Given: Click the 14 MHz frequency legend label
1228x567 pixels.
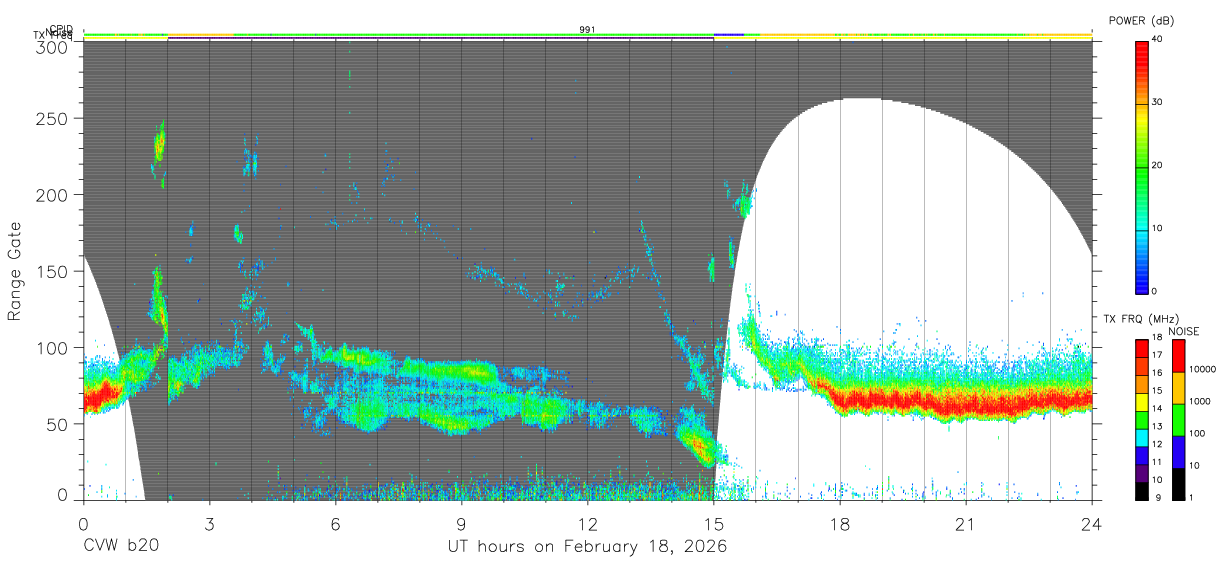Looking at the screenshot, I should pyautogui.click(x=1157, y=408).
